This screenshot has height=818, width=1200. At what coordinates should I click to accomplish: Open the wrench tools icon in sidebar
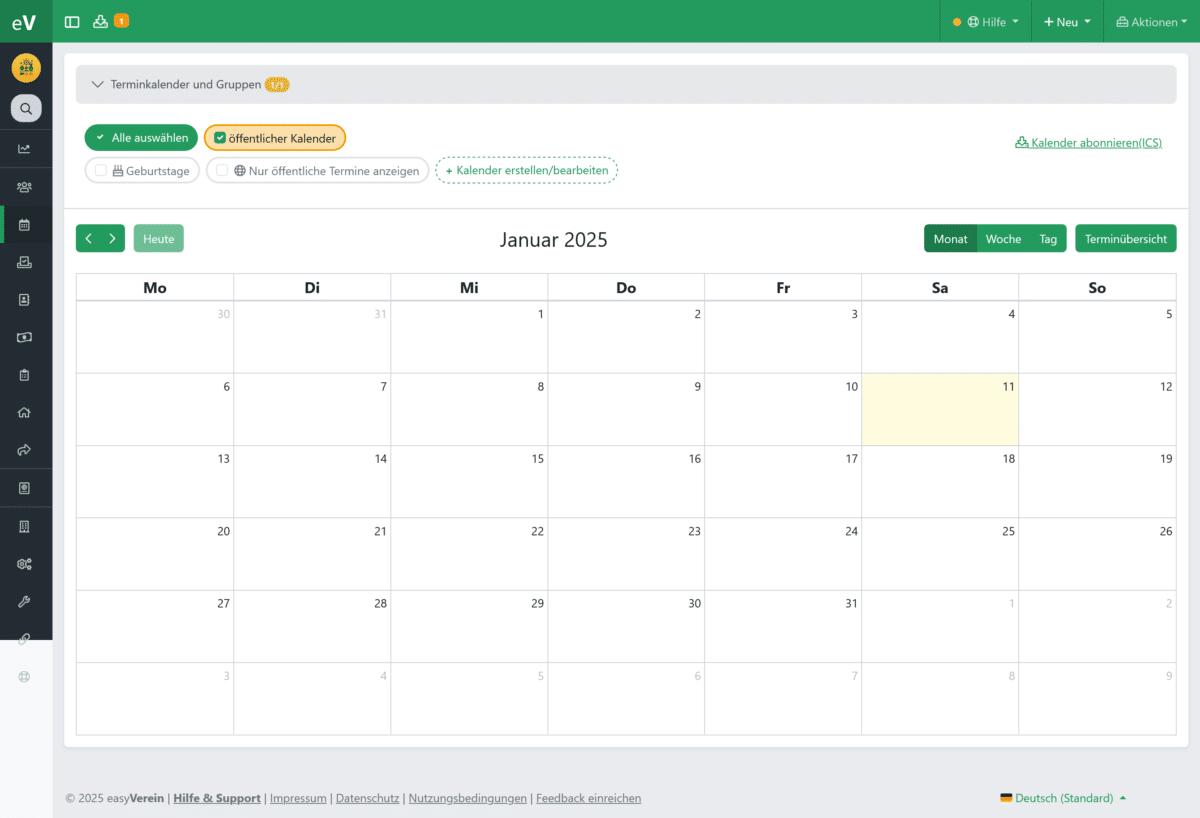(25, 602)
